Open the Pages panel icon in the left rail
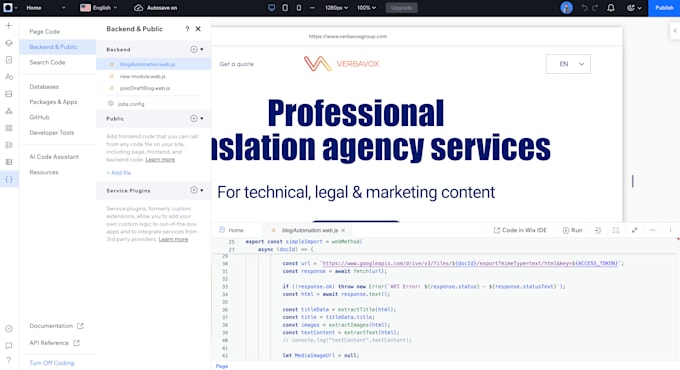This screenshot has height=370, width=680. 9,60
